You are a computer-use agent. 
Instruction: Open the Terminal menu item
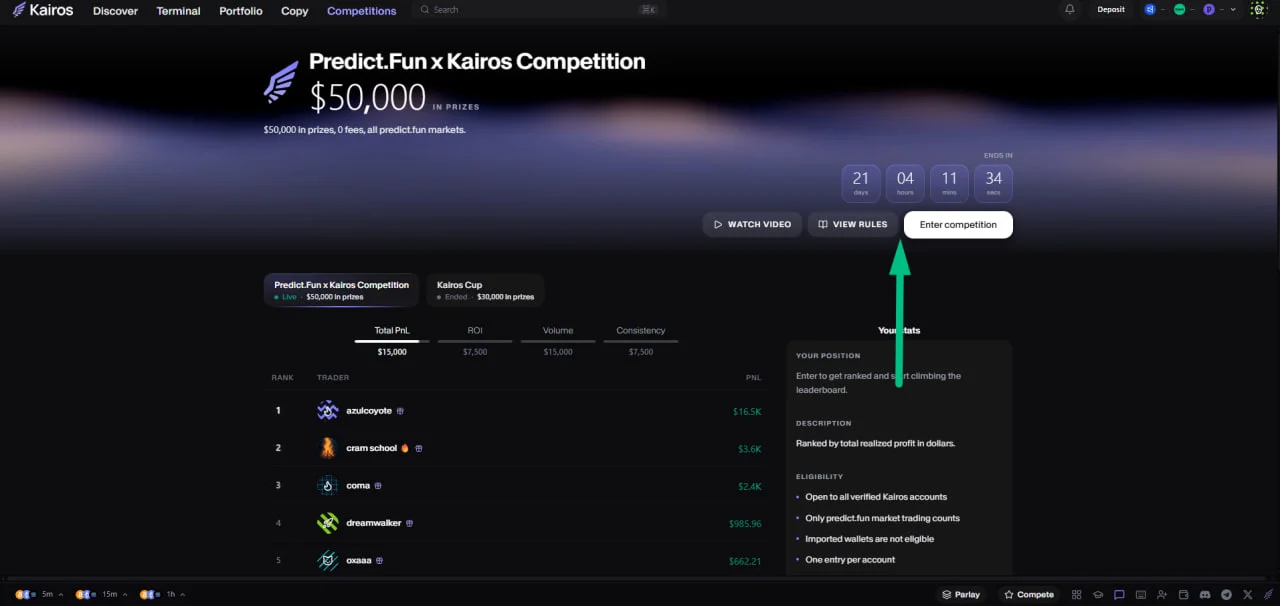[x=178, y=11]
